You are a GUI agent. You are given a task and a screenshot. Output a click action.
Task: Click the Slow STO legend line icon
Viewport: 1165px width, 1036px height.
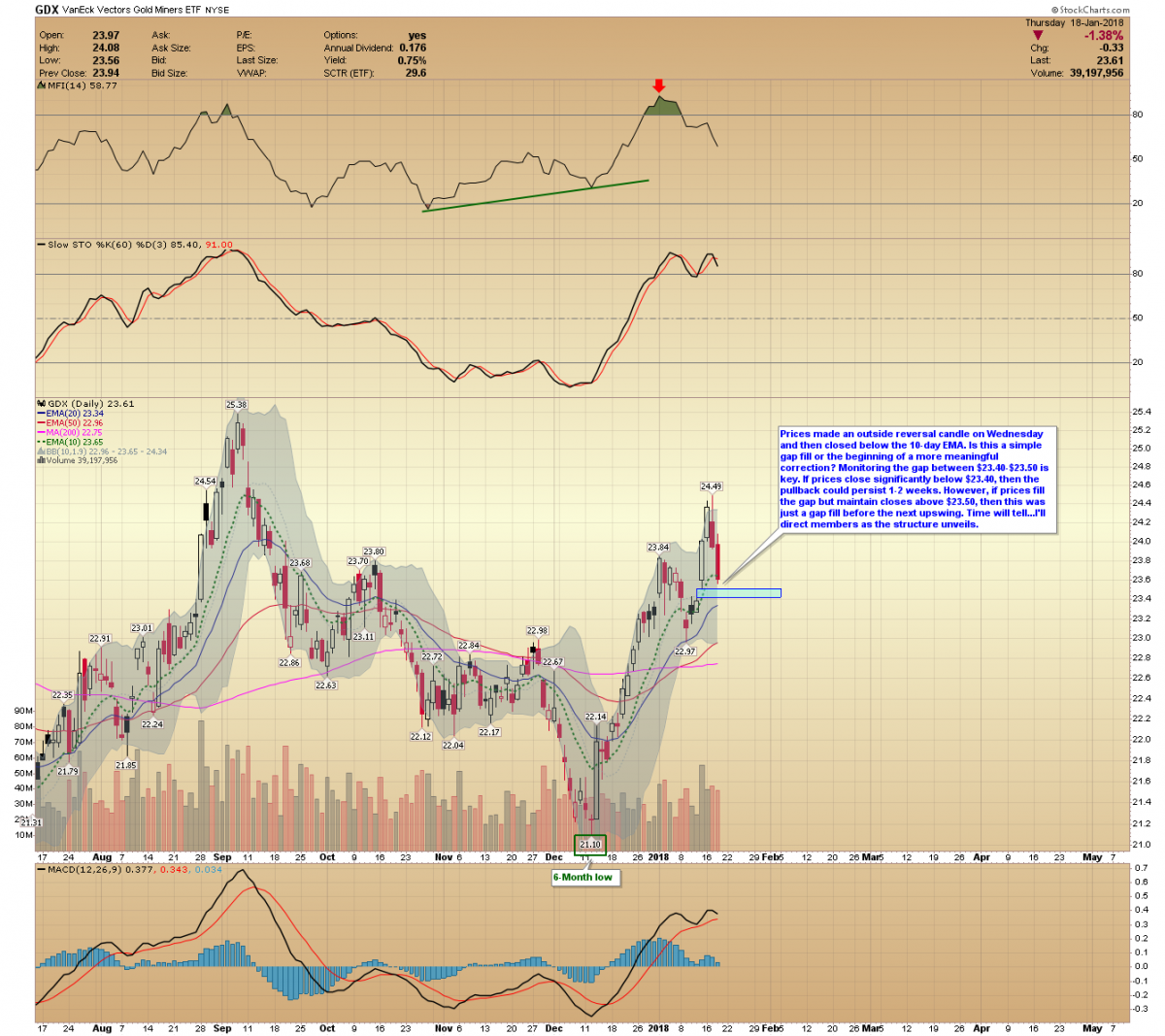41,245
